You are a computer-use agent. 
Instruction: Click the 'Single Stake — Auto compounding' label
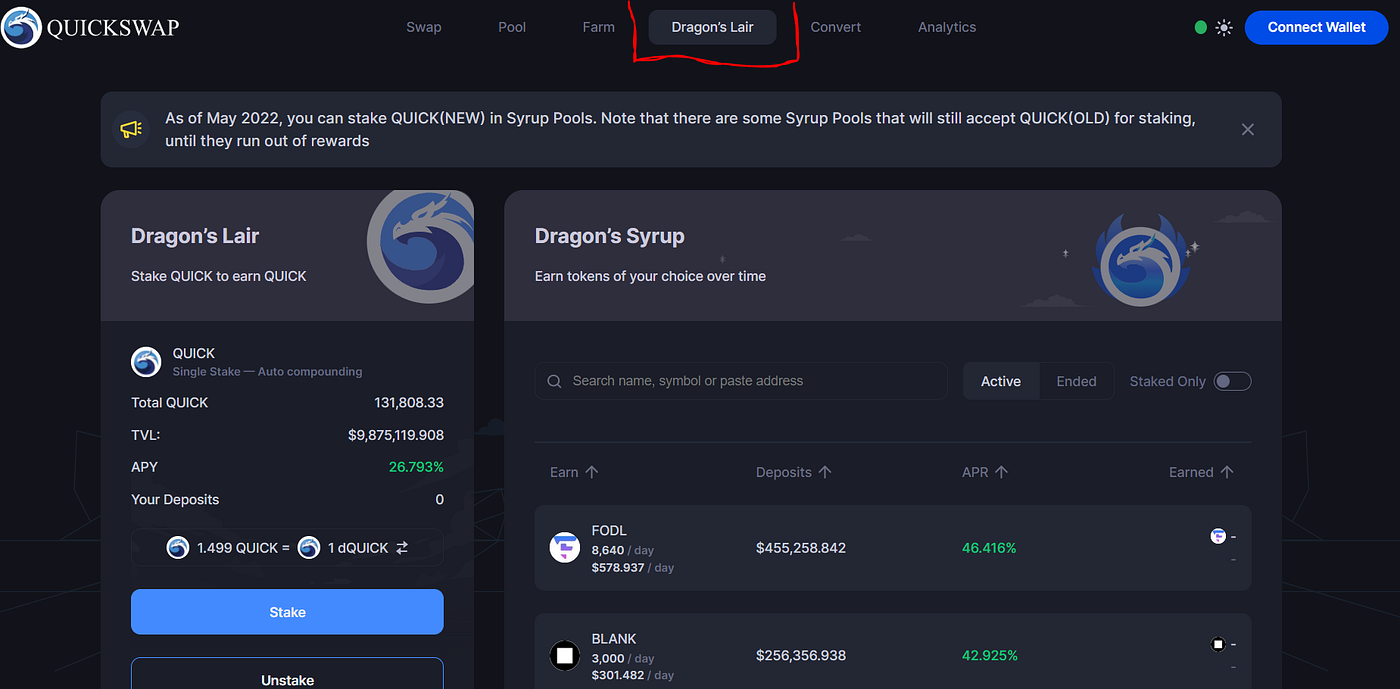pyautogui.click(x=267, y=372)
